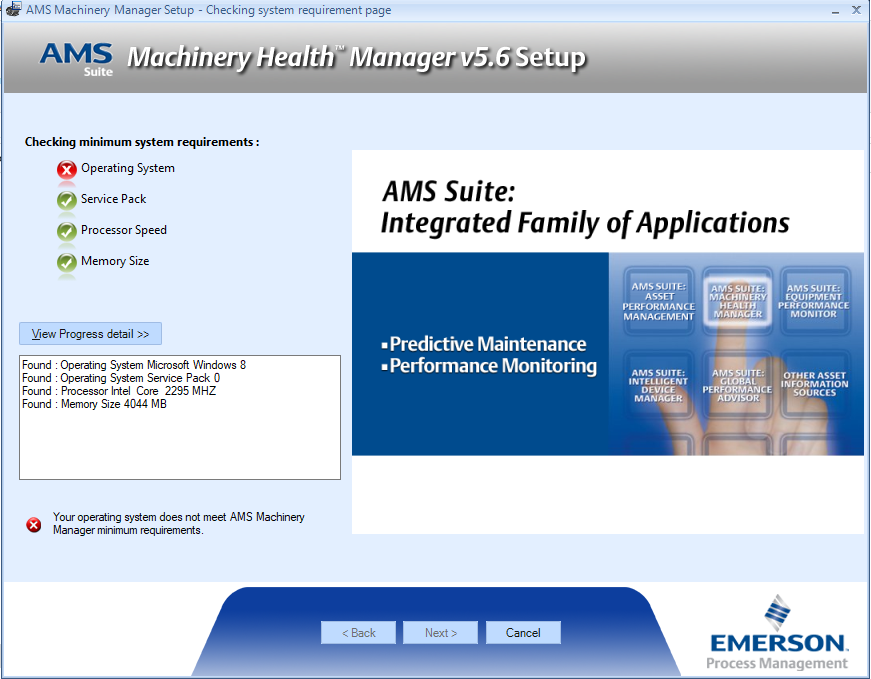Click the setup app icon in the title bar
This screenshot has height=679, width=871.
[13, 9]
